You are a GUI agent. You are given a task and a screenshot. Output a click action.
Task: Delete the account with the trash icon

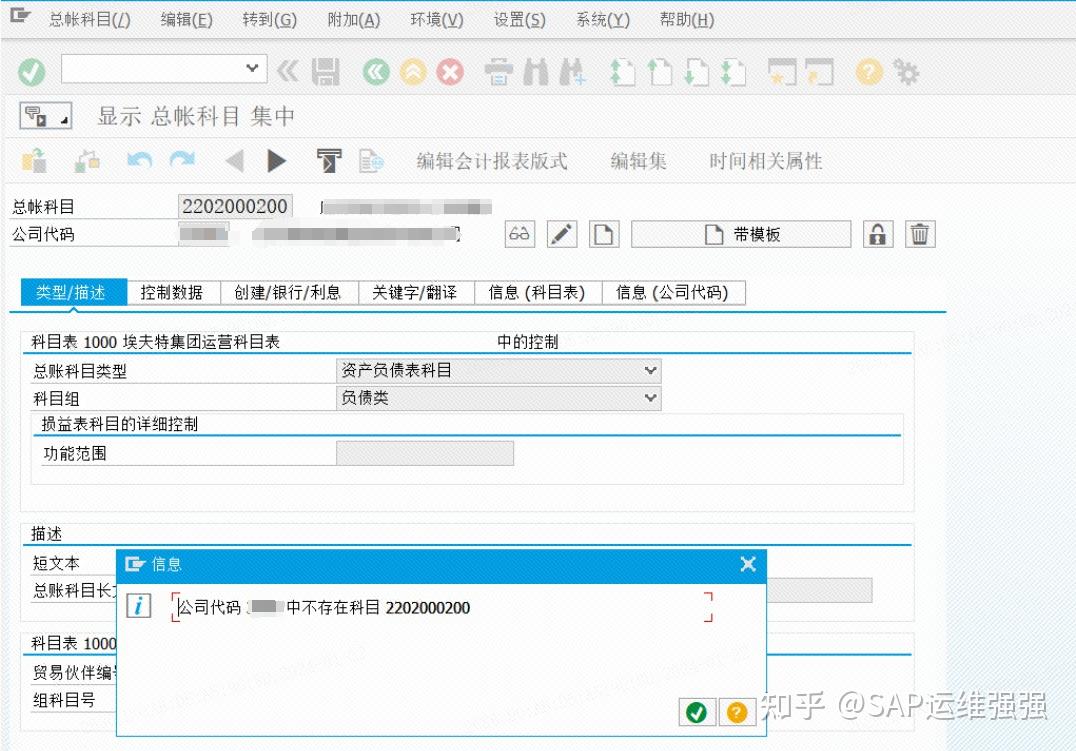coord(919,234)
